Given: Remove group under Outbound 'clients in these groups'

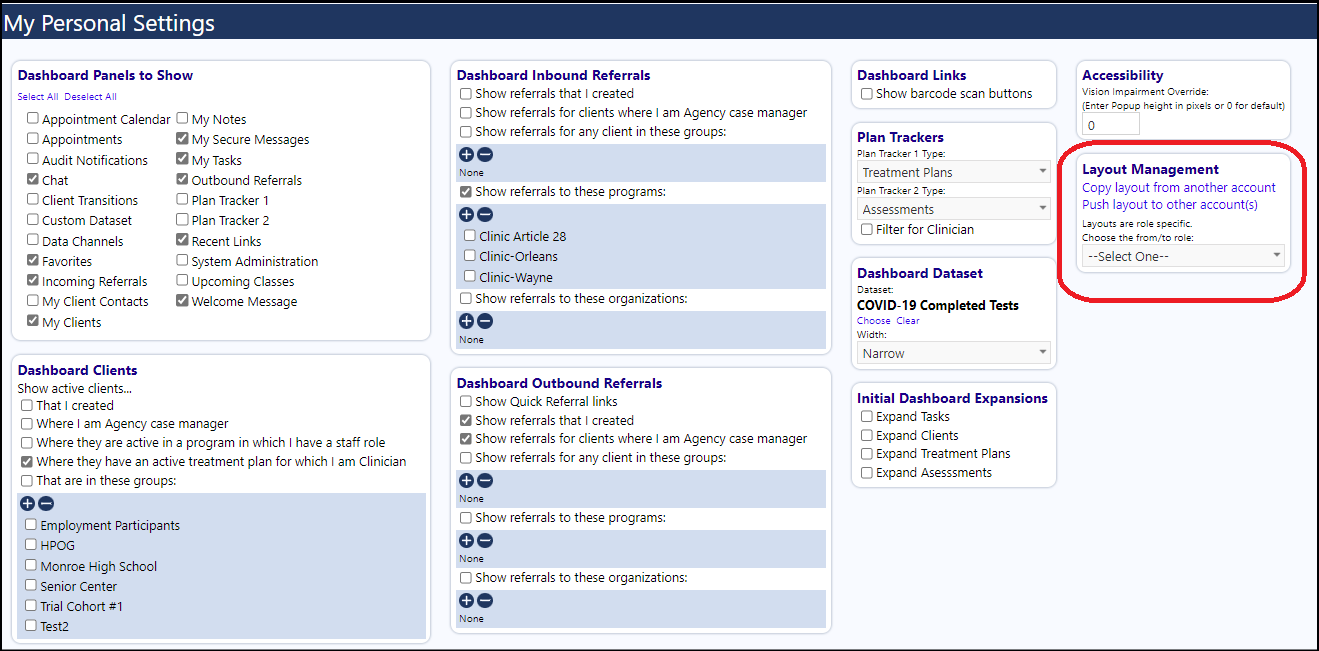Looking at the screenshot, I should 484,481.
